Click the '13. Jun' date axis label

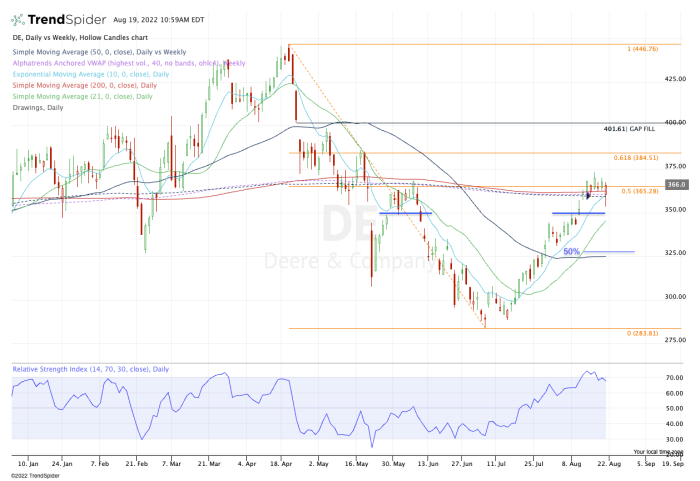click(x=428, y=464)
